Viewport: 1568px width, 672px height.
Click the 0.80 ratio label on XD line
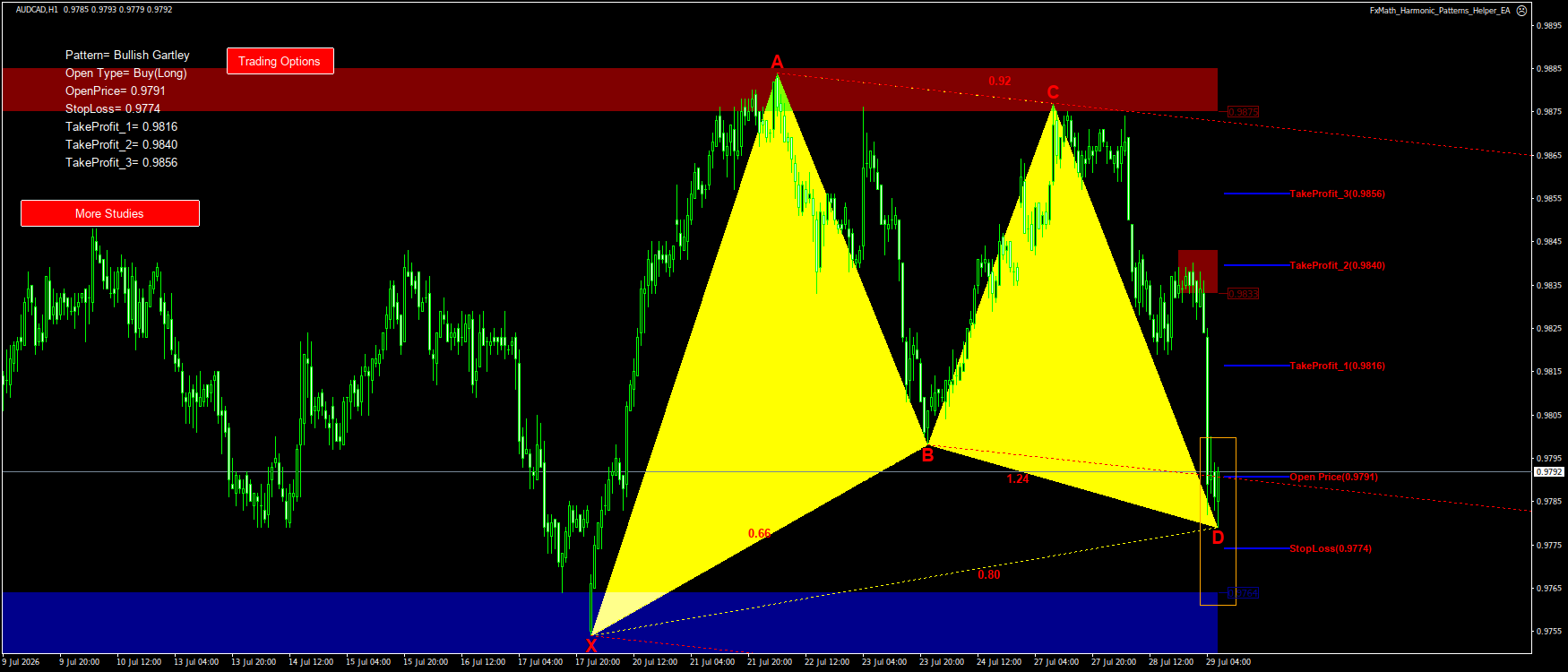[x=989, y=574]
